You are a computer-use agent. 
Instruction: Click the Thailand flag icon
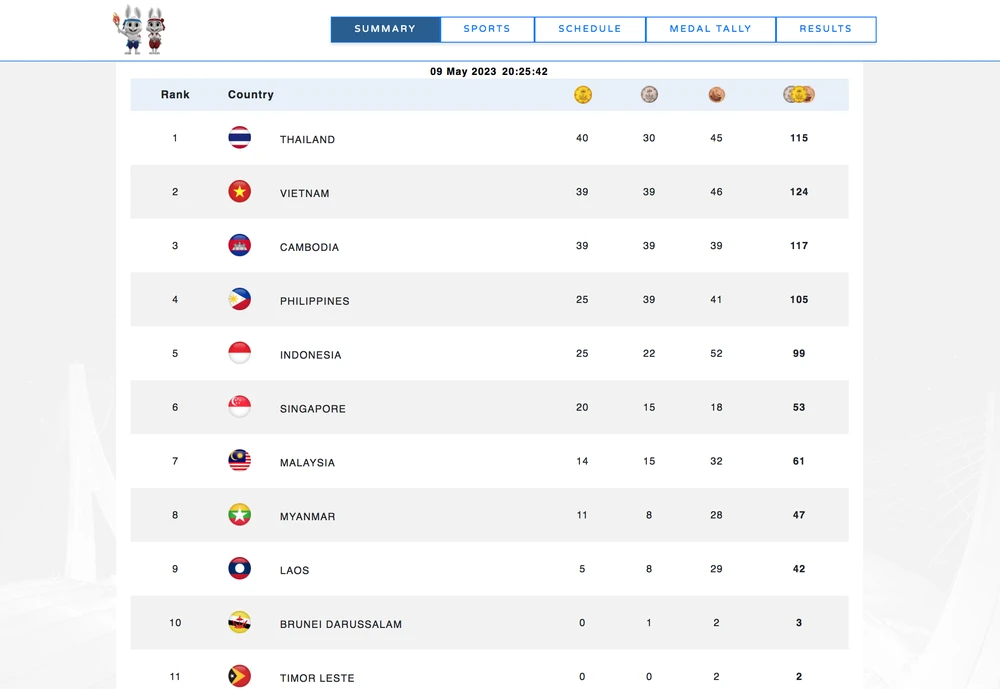coord(239,138)
